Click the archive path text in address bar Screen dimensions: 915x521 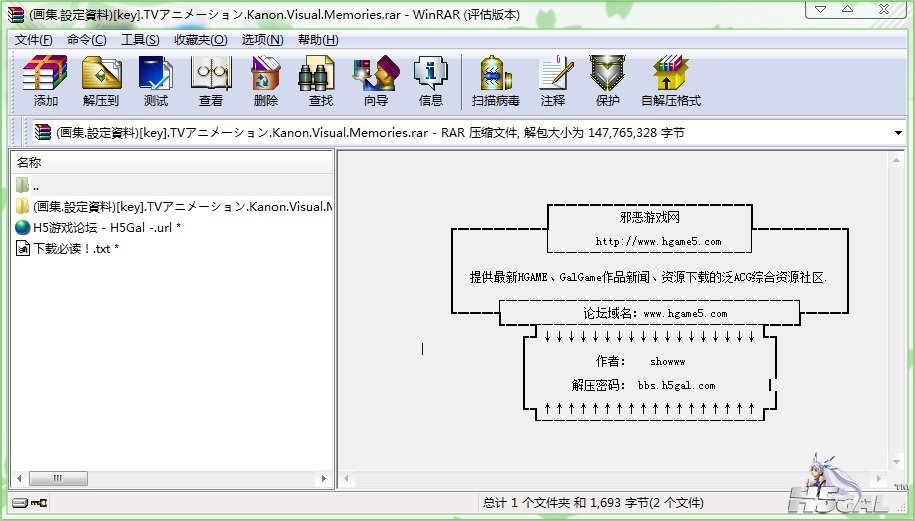(x=370, y=133)
